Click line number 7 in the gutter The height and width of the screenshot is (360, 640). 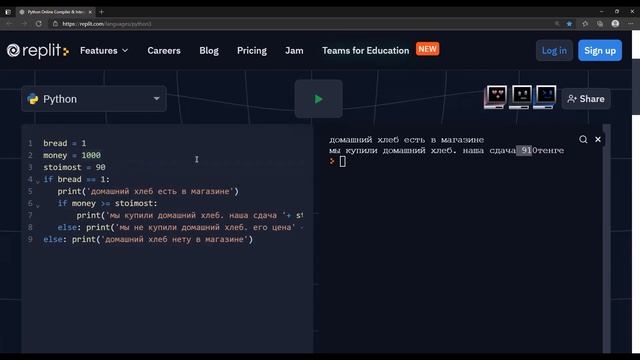coord(30,216)
